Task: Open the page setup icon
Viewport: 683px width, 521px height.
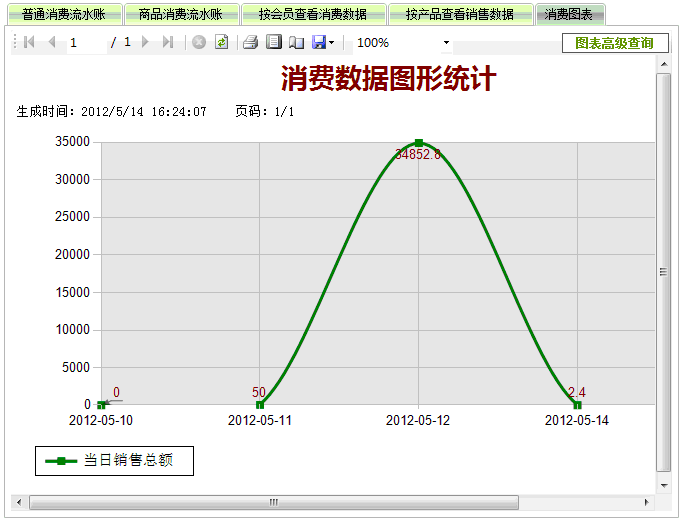Action: [296, 43]
